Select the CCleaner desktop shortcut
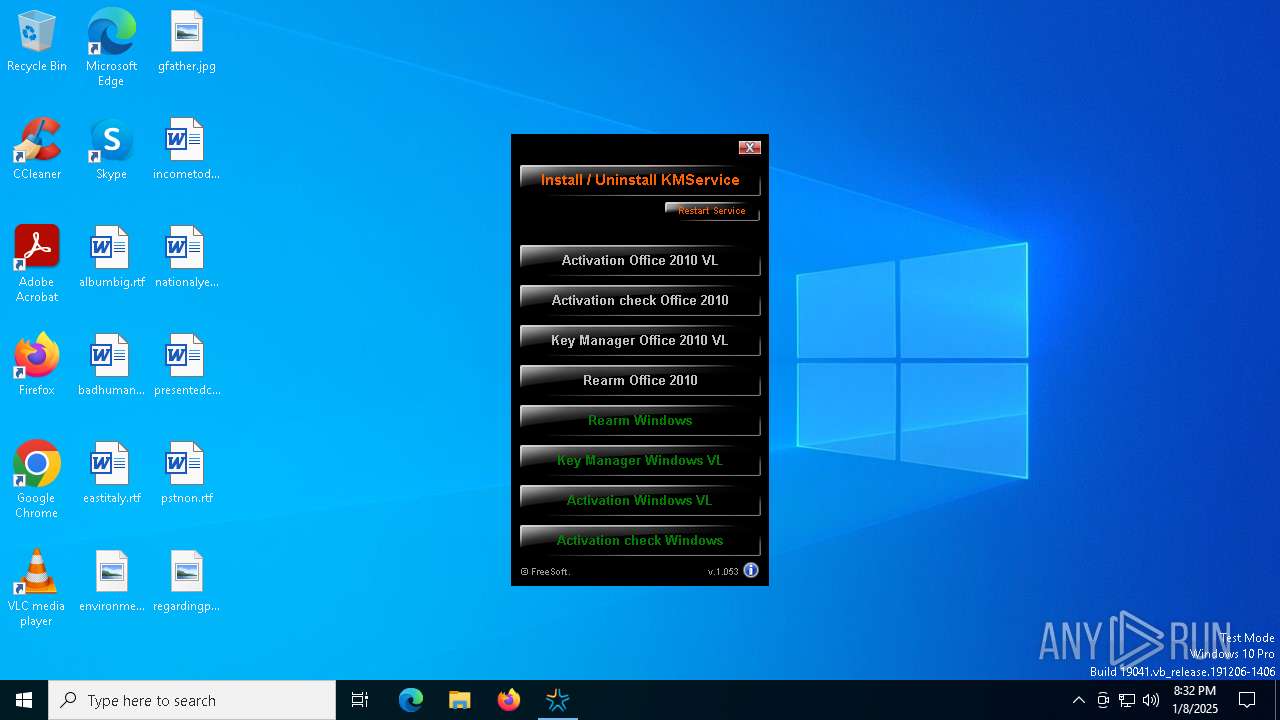The width and height of the screenshot is (1280, 720). click(x=37, y=150)
